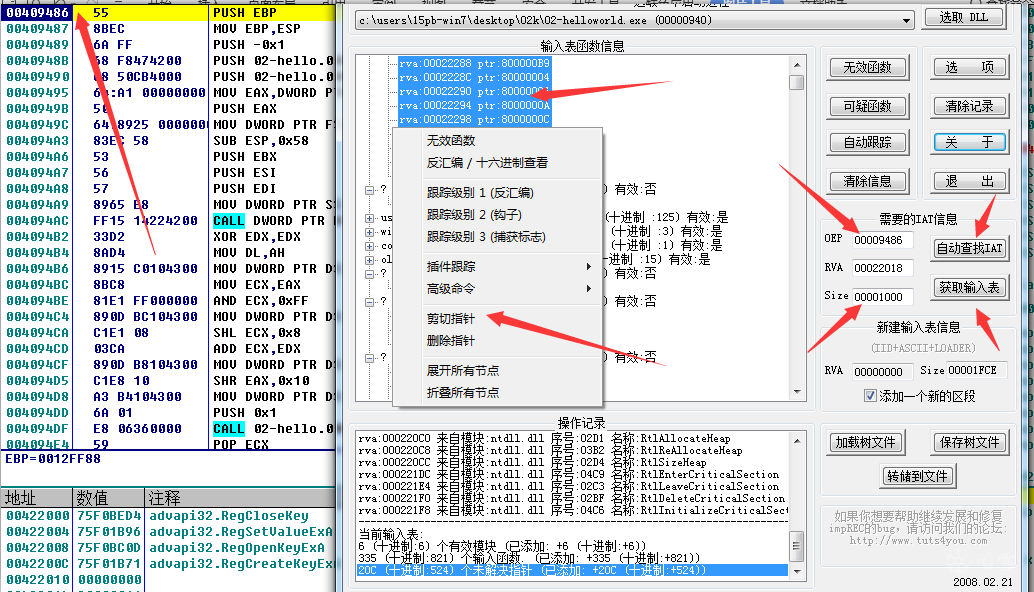This screenshot has width=1034, height=592.
Task: Click the 无效函数 button on the right
Action: click(x=867, y=67)
